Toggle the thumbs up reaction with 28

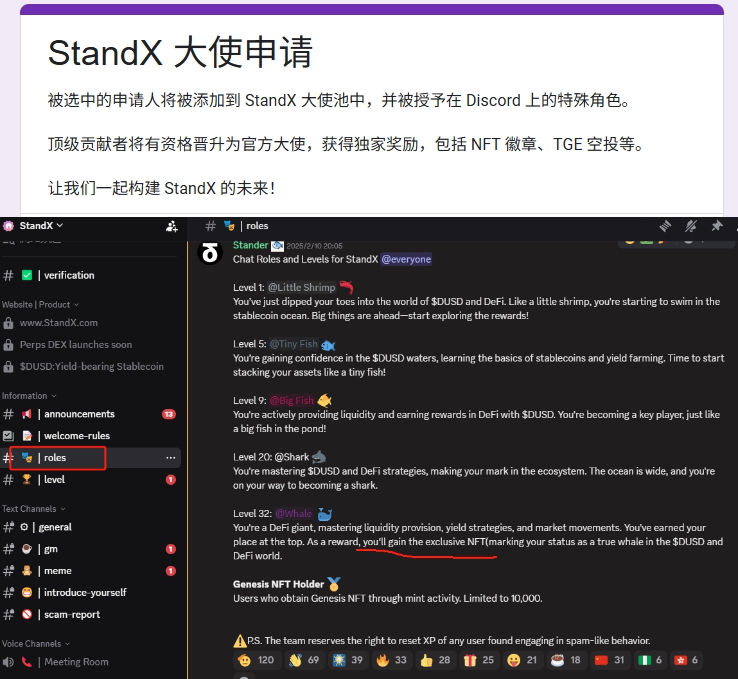(x=434, y=660)
